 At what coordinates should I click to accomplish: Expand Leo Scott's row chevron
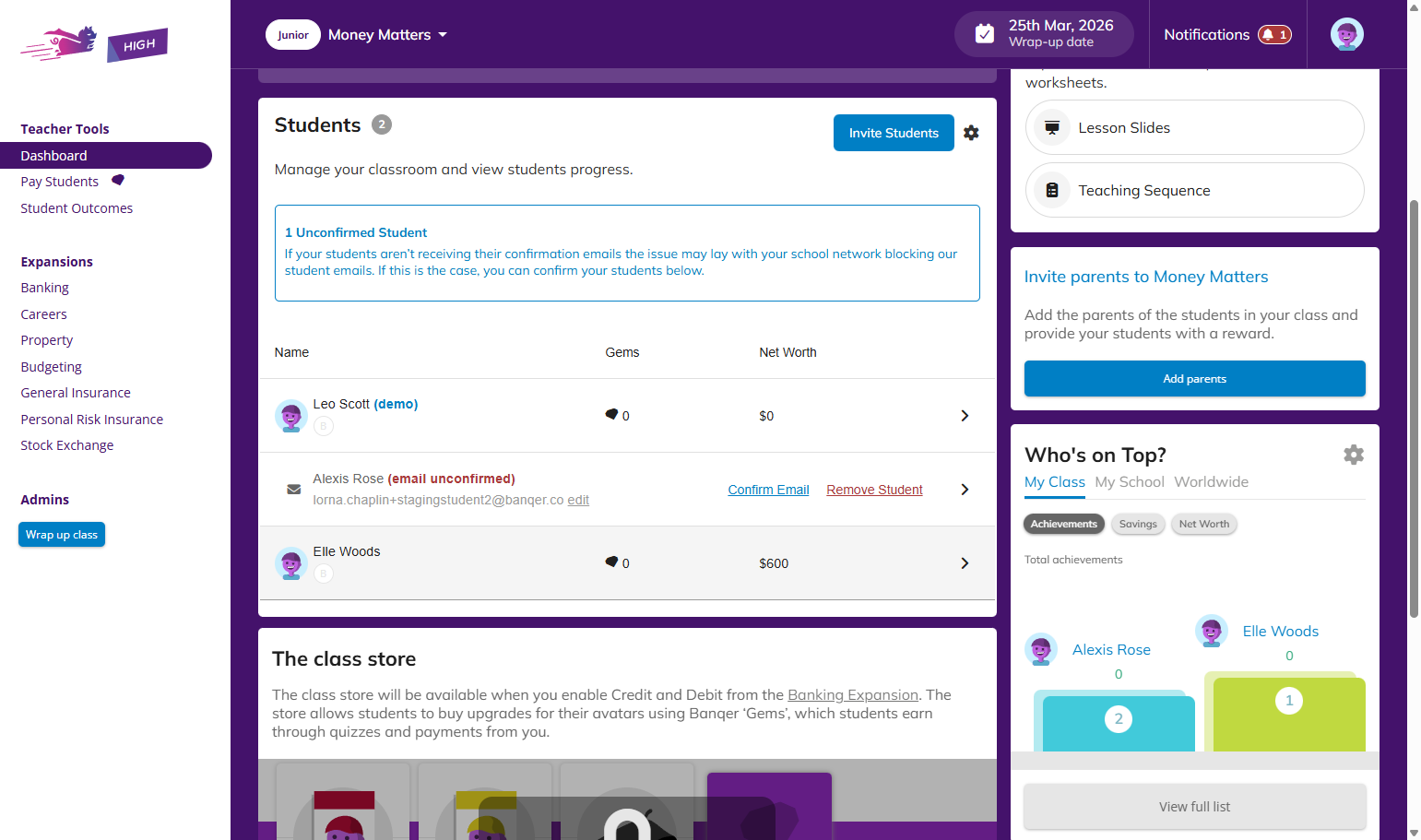click(x=965, y=416)
